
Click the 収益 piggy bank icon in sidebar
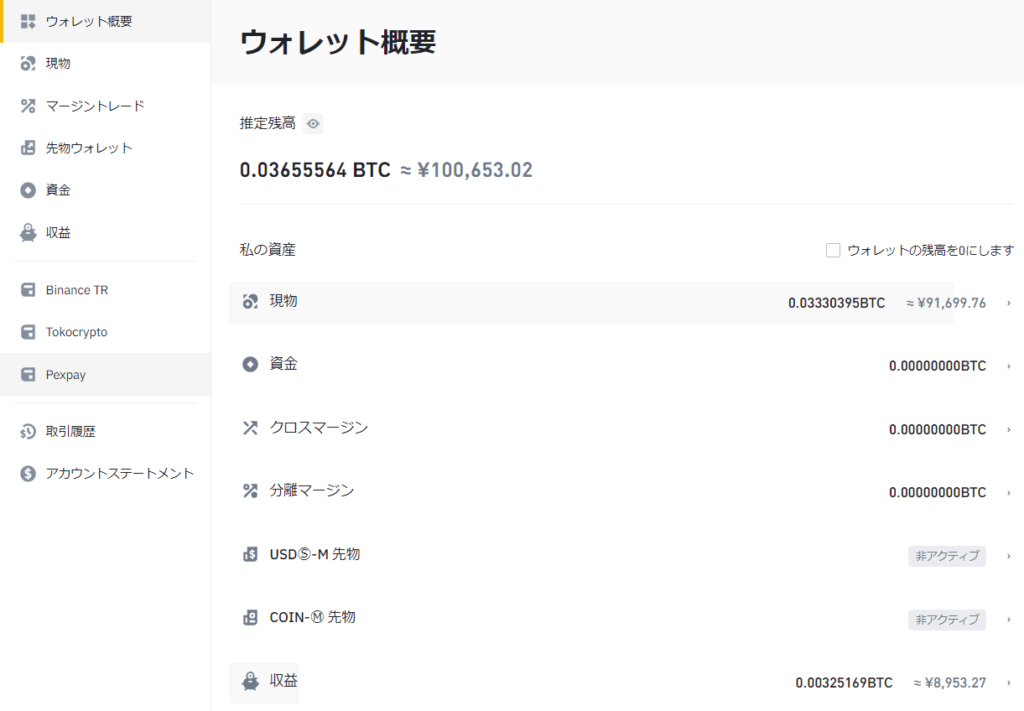click(x=28, y=233)
